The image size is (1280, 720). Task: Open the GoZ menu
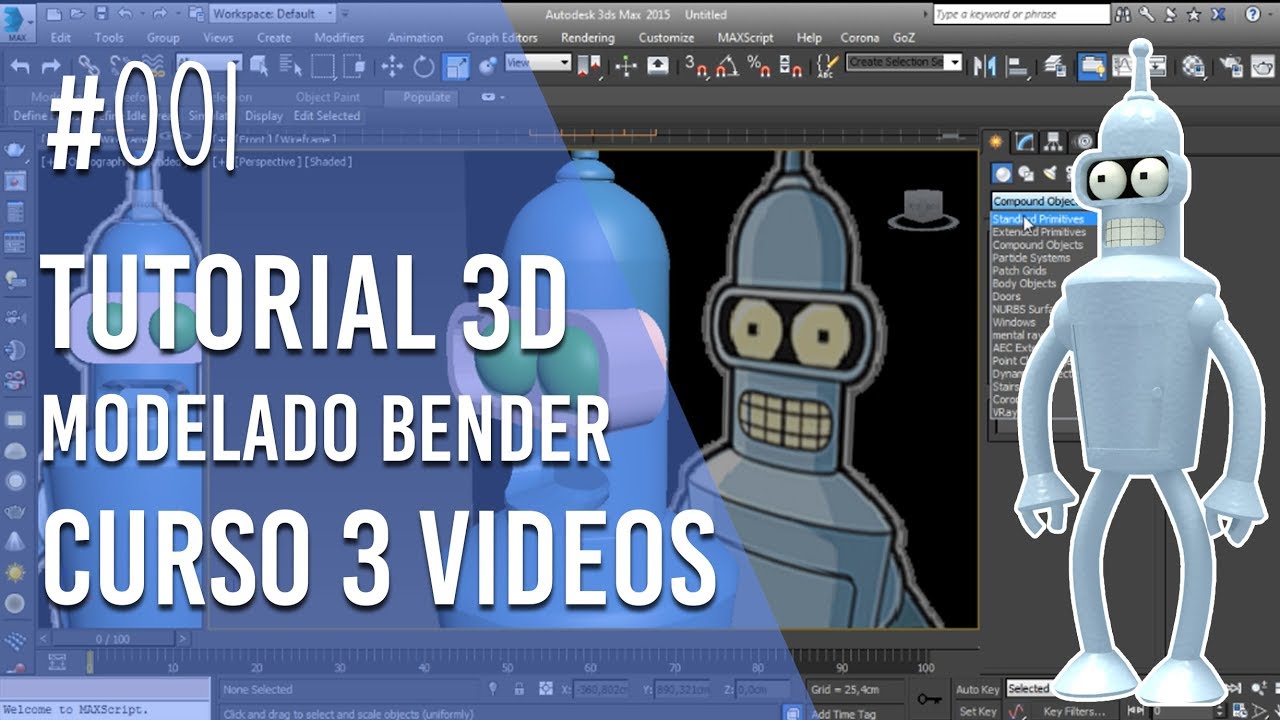[x=903, y=38]
